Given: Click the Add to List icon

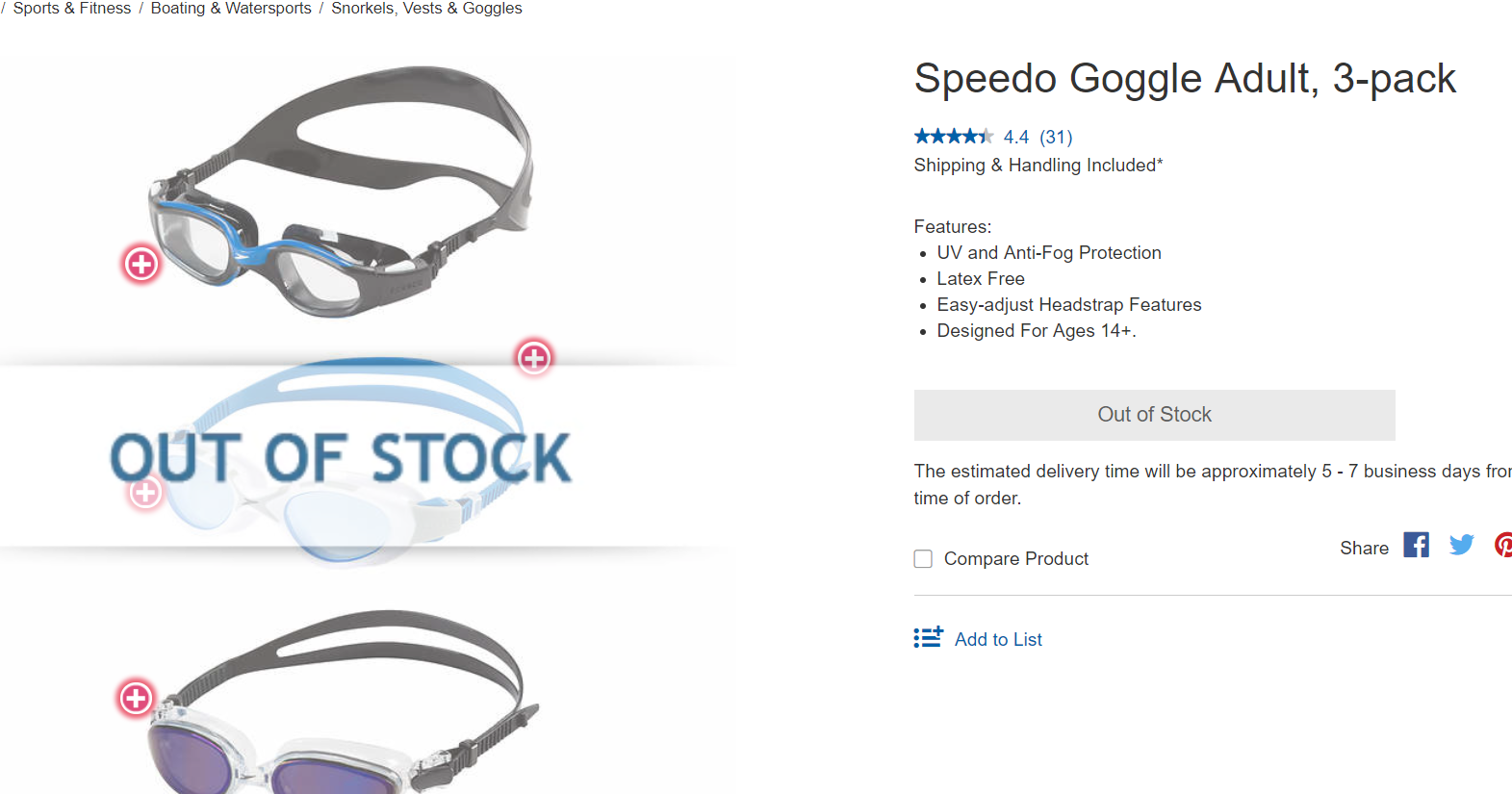Looking at the screenshot, I should (x=928, y=638).
